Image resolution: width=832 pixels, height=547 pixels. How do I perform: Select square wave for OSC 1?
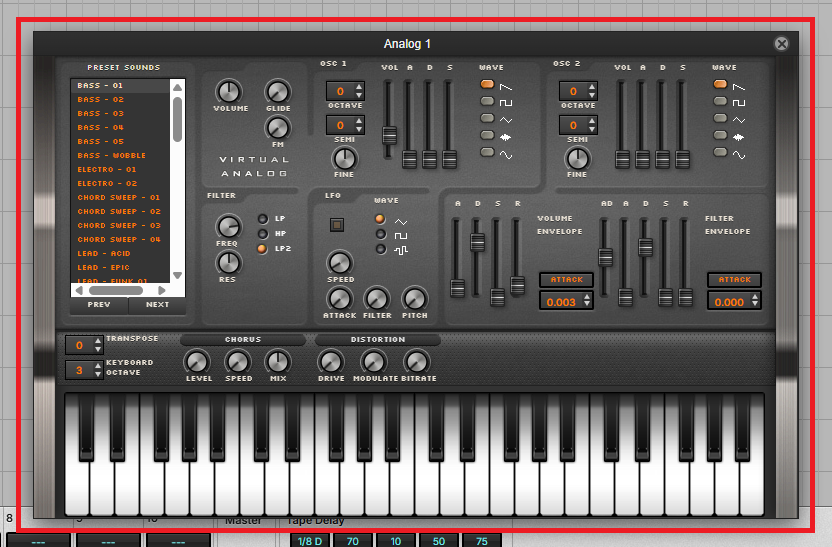click(487, 102)
